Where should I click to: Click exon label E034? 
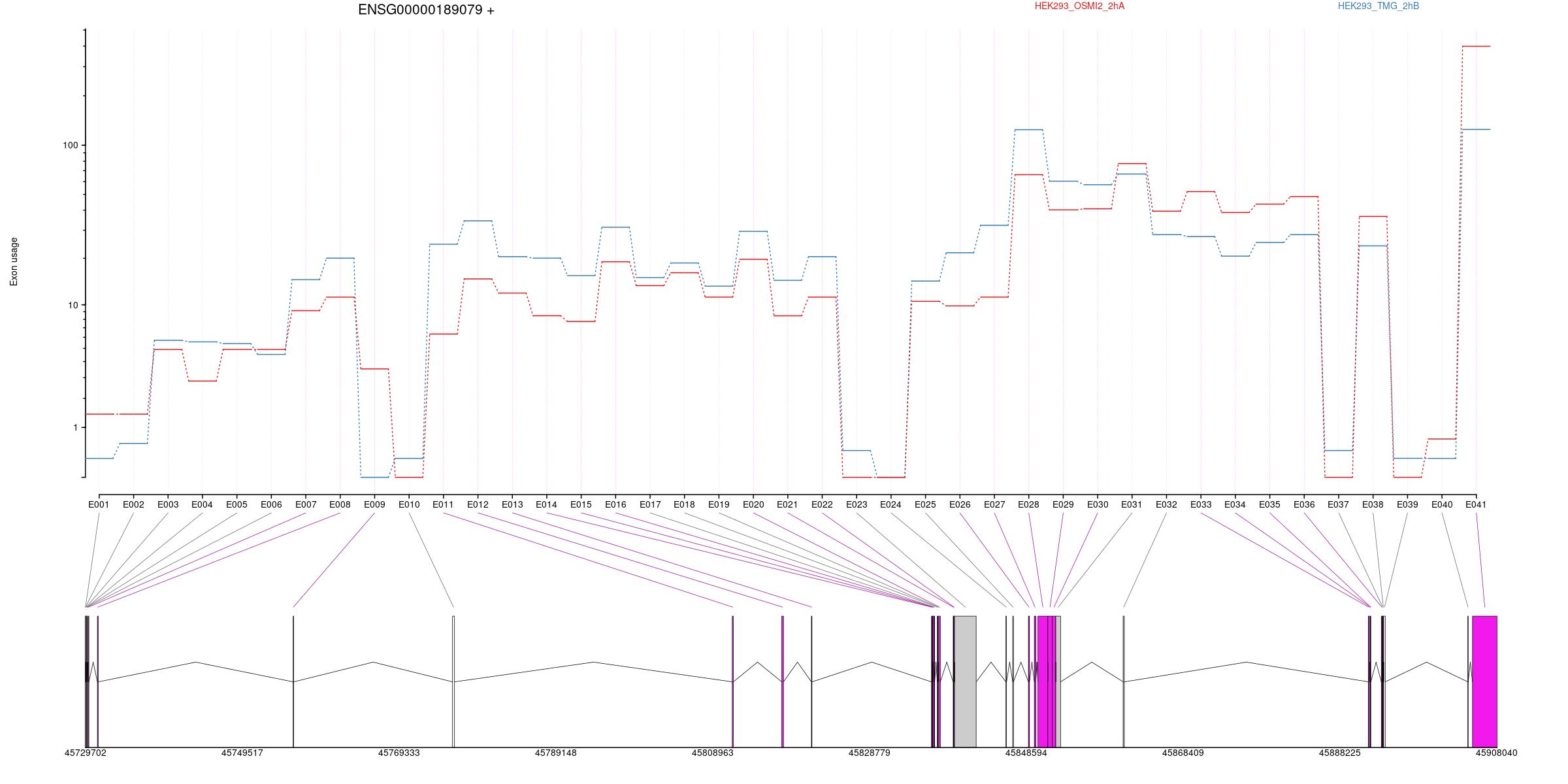pos(1235,504)
